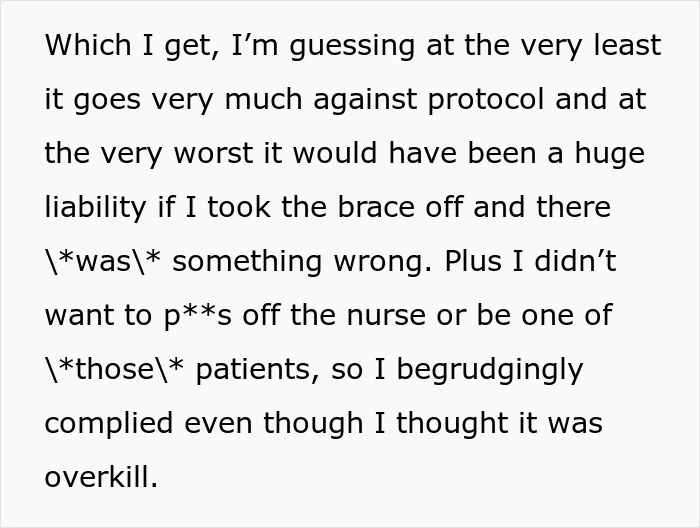The height and width of the screenshot is (528, 700).
Task: Click the word "nurse" in the sixth line
Action: pos(386,318)
